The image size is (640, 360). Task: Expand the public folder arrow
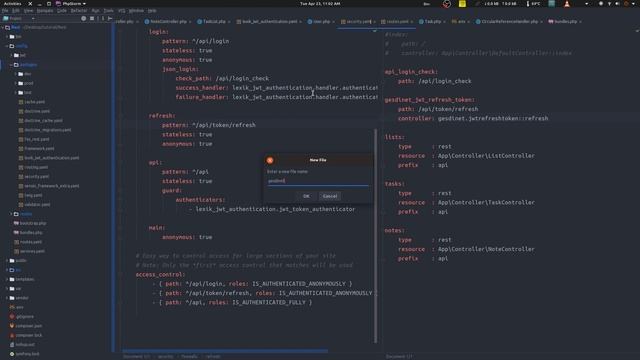(x=7, y=260)
